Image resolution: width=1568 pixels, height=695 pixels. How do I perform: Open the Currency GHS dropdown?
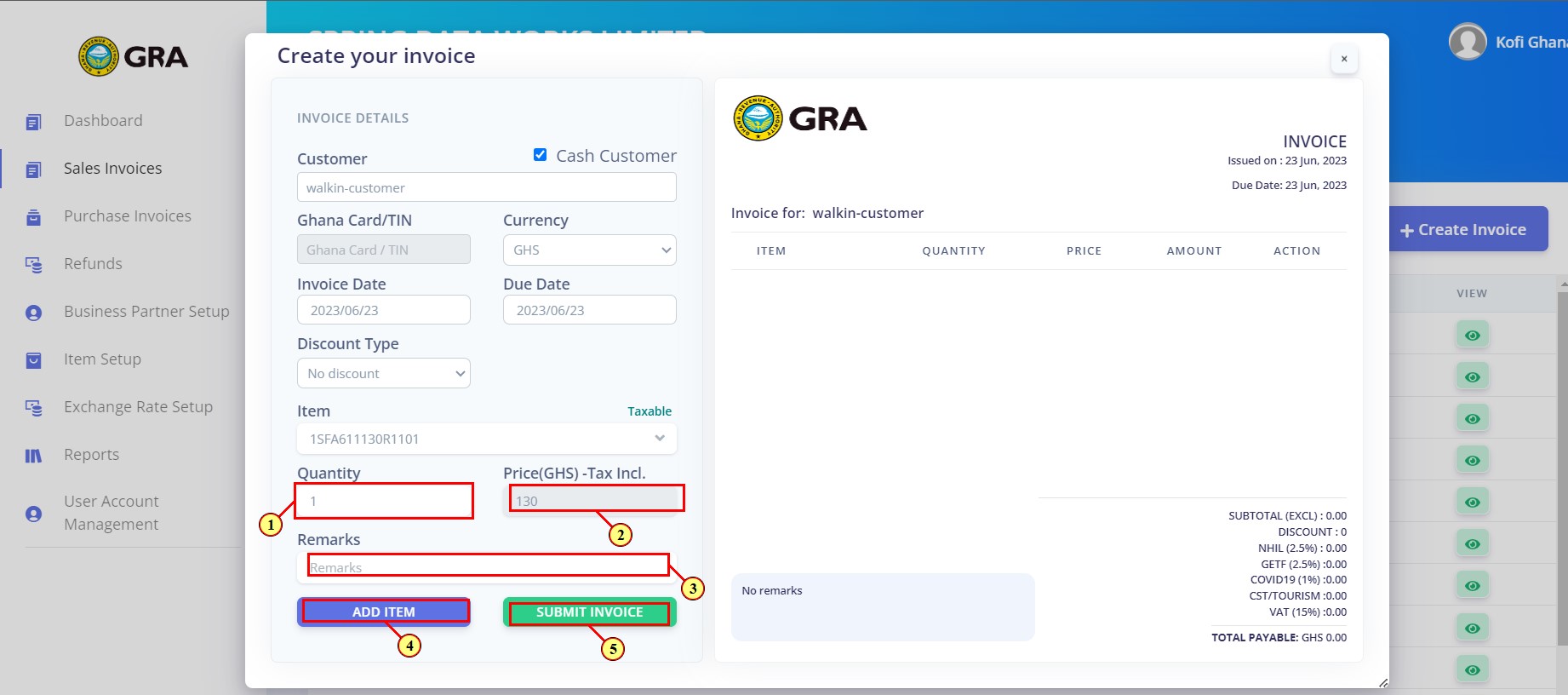[x=590, y=250]
